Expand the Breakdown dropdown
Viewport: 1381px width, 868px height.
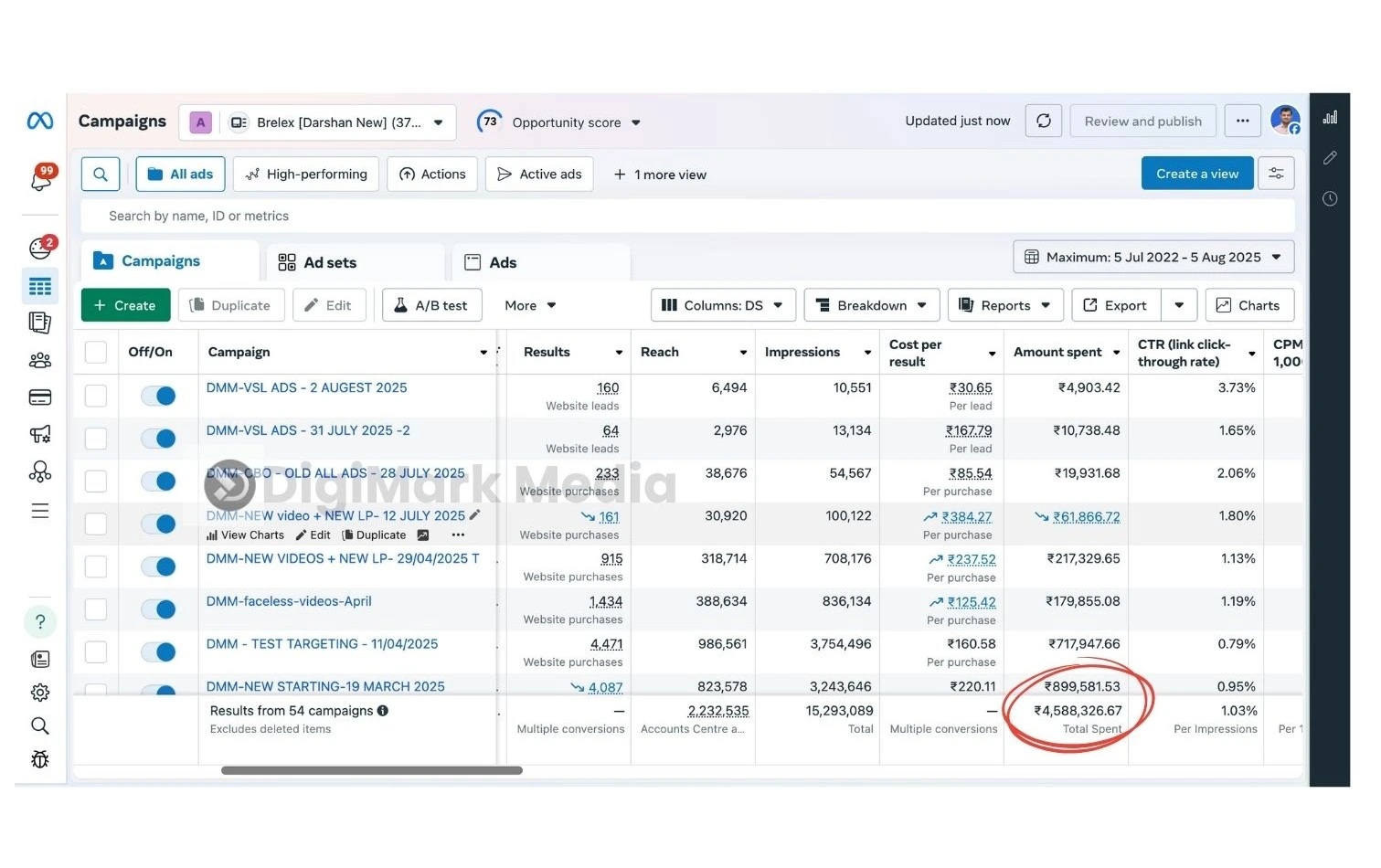pos(871,306)
